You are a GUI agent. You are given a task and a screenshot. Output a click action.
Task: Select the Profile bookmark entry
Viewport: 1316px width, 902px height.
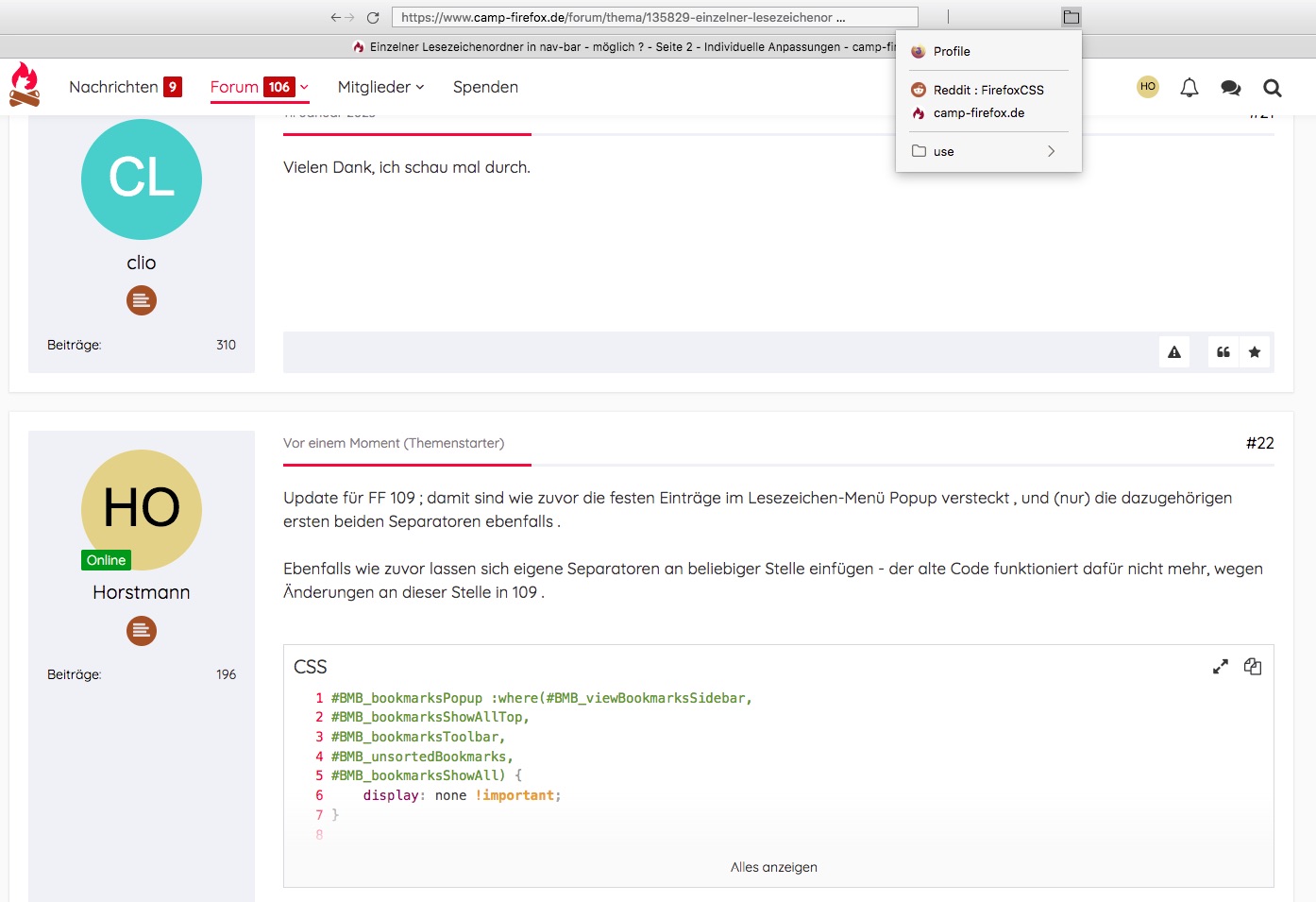[952, 52]
